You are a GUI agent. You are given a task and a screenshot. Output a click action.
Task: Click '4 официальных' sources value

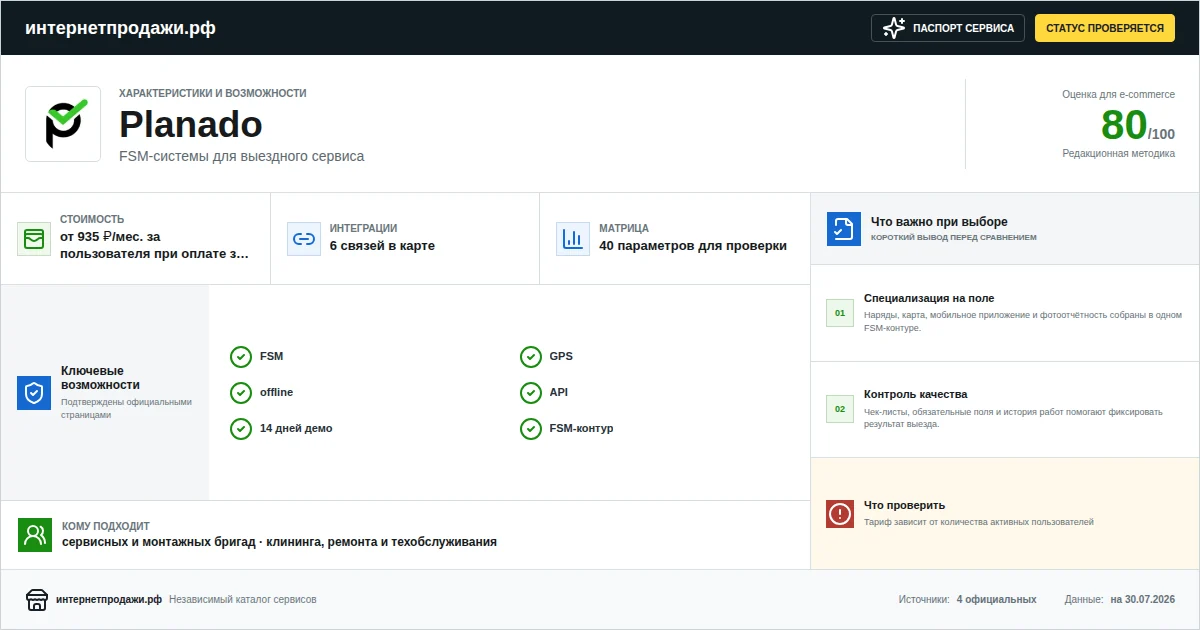coord(996,600)
